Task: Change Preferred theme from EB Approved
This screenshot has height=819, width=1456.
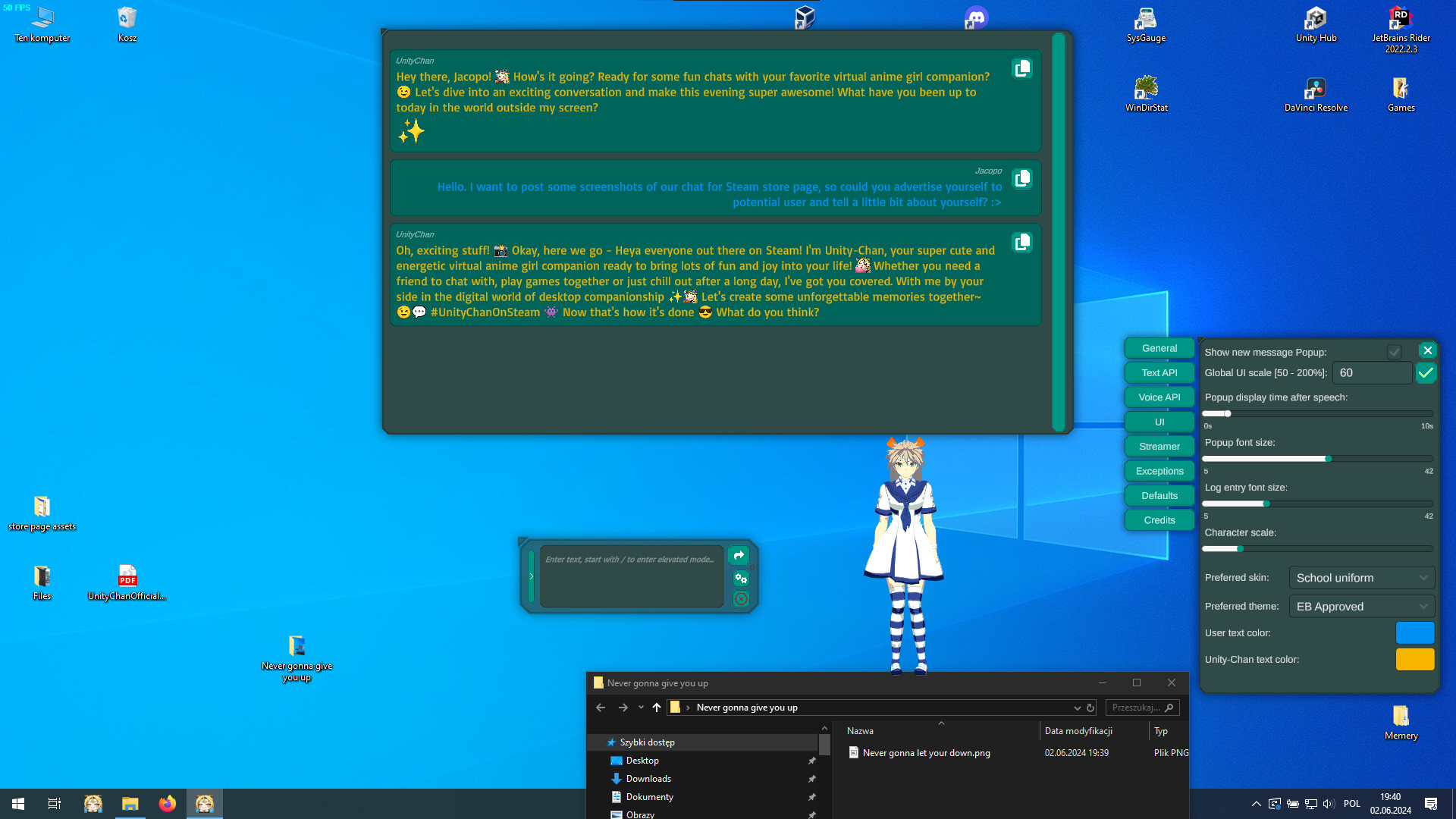Action: pos(1361,606)
